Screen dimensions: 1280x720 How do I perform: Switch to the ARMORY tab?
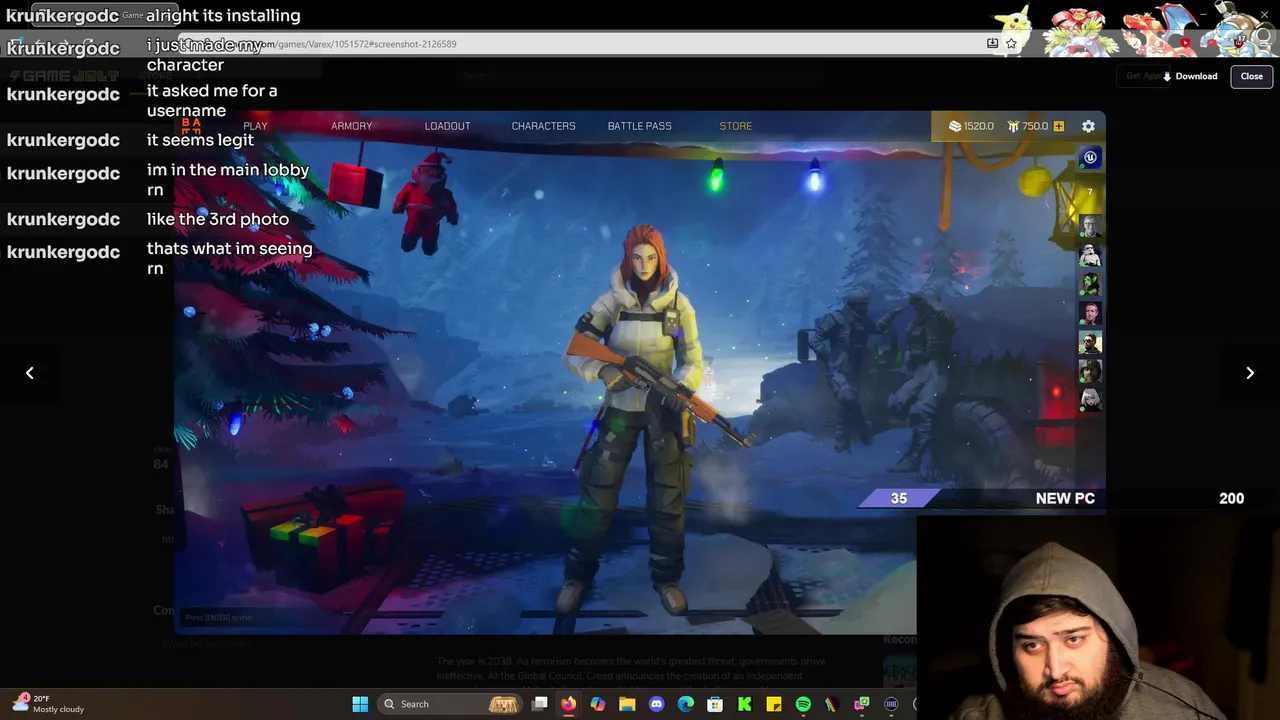pos(351,126)
